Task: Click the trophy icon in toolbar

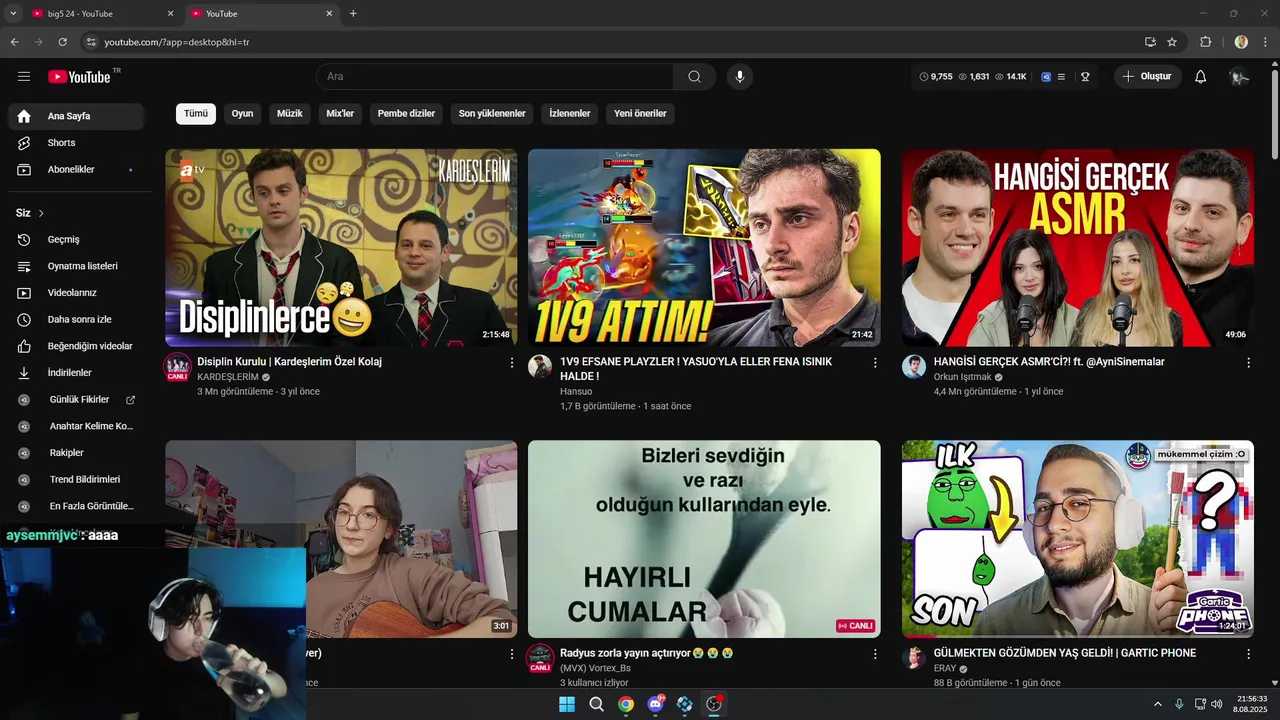Action: [1085, 77]
